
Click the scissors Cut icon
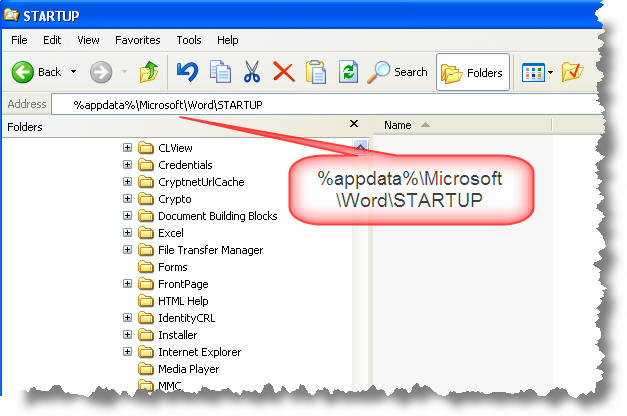[x=252, y=72]
